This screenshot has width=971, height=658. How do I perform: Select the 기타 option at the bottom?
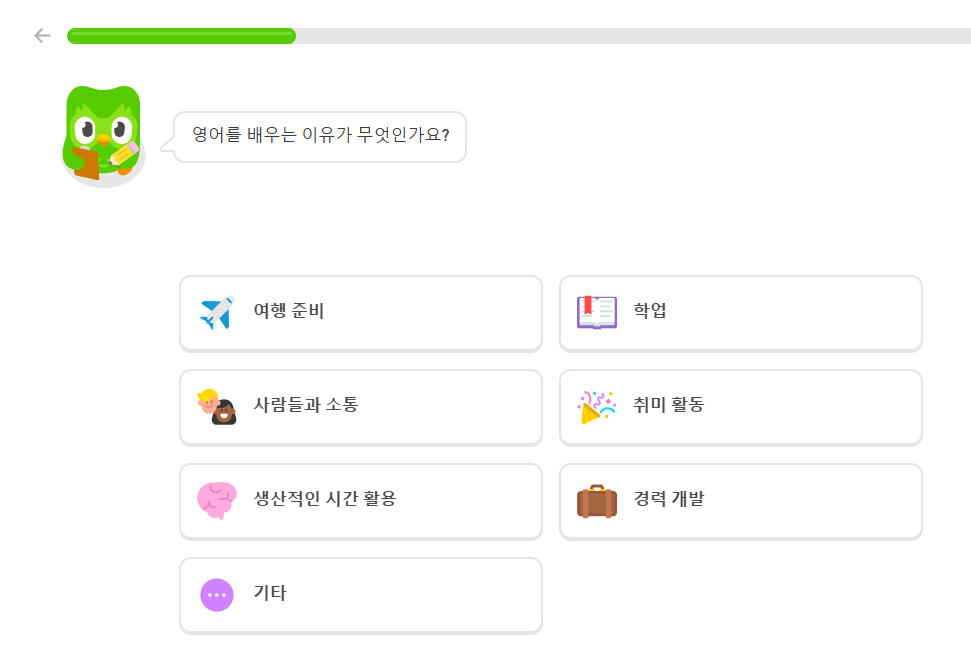coord(360,594)
